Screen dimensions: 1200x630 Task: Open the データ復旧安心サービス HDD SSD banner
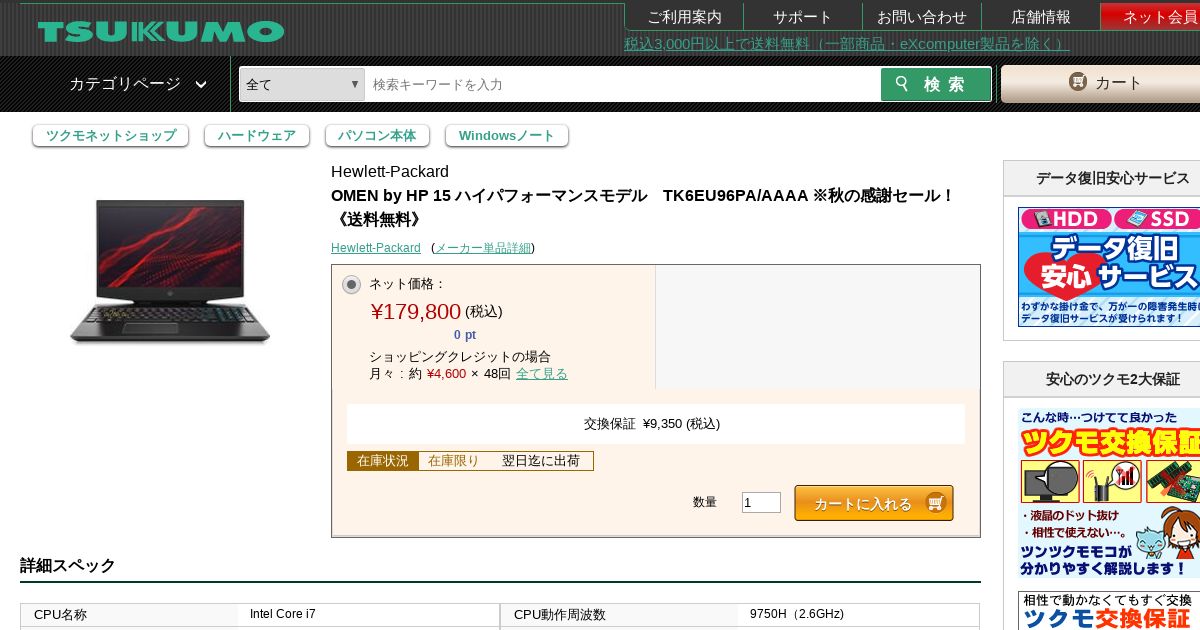point(1109,267)
